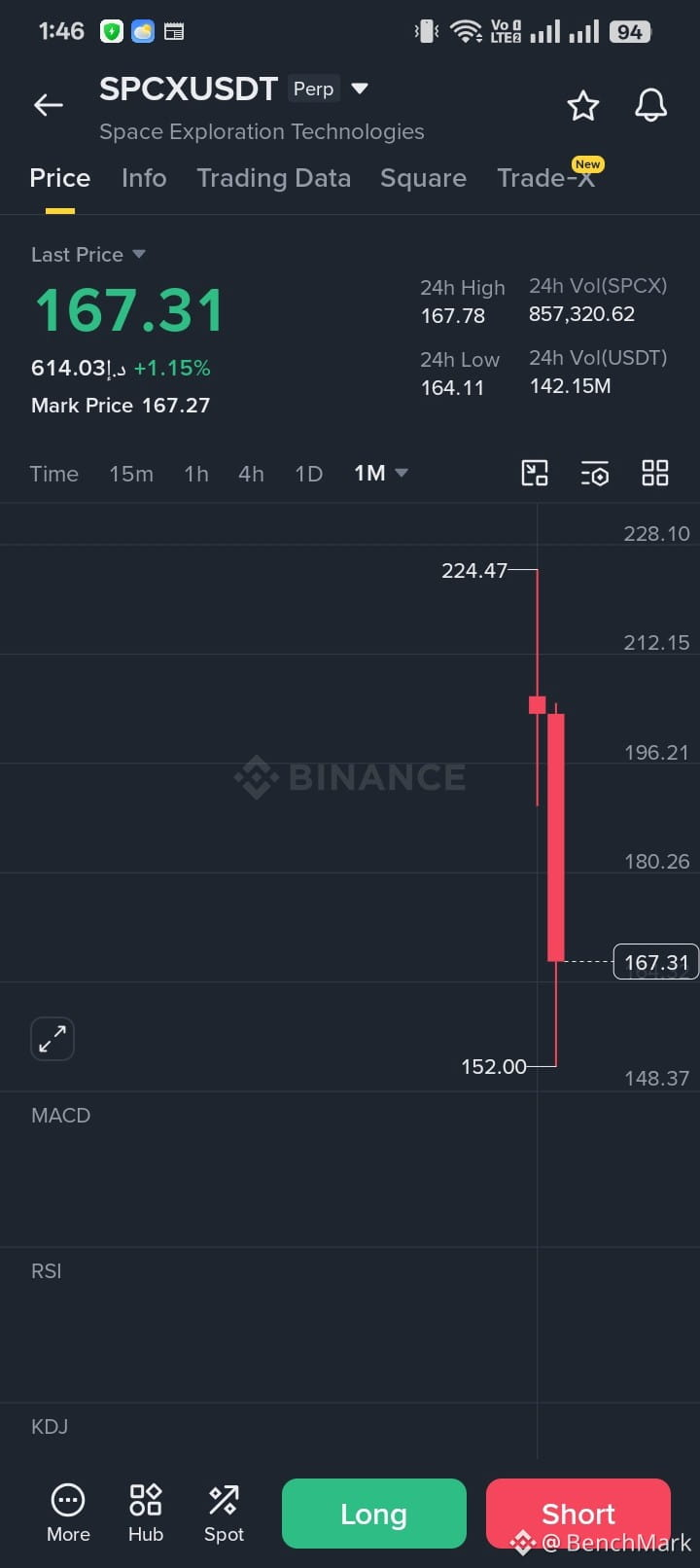Viewport: 700px width, 1568px height.
Task: Click the 167.31 current price marker
Action: tap(656, 962)
